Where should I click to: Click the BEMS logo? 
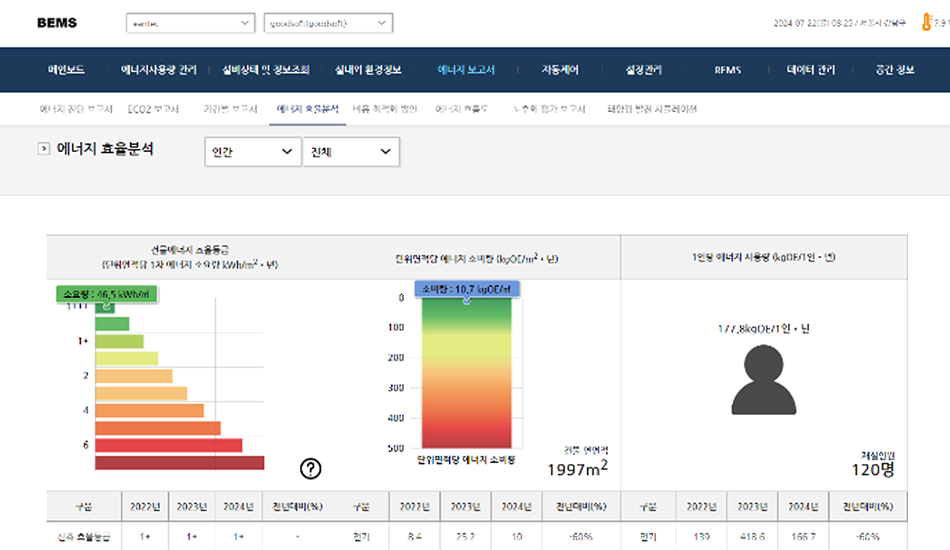56,23
